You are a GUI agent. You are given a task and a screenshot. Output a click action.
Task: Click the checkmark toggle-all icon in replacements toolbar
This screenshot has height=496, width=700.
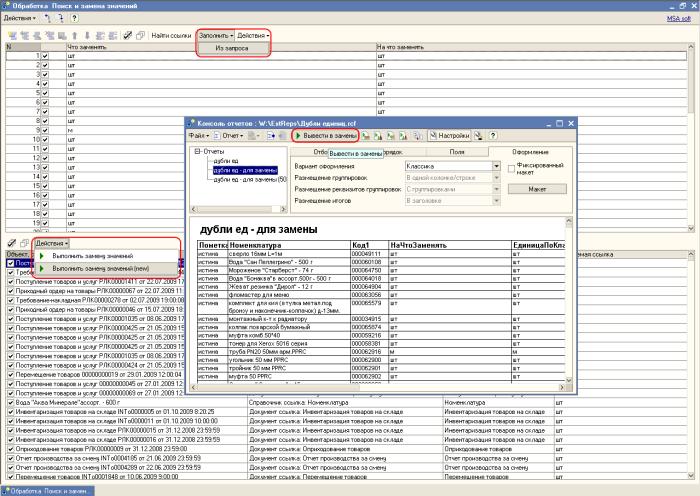pos(127,35)
